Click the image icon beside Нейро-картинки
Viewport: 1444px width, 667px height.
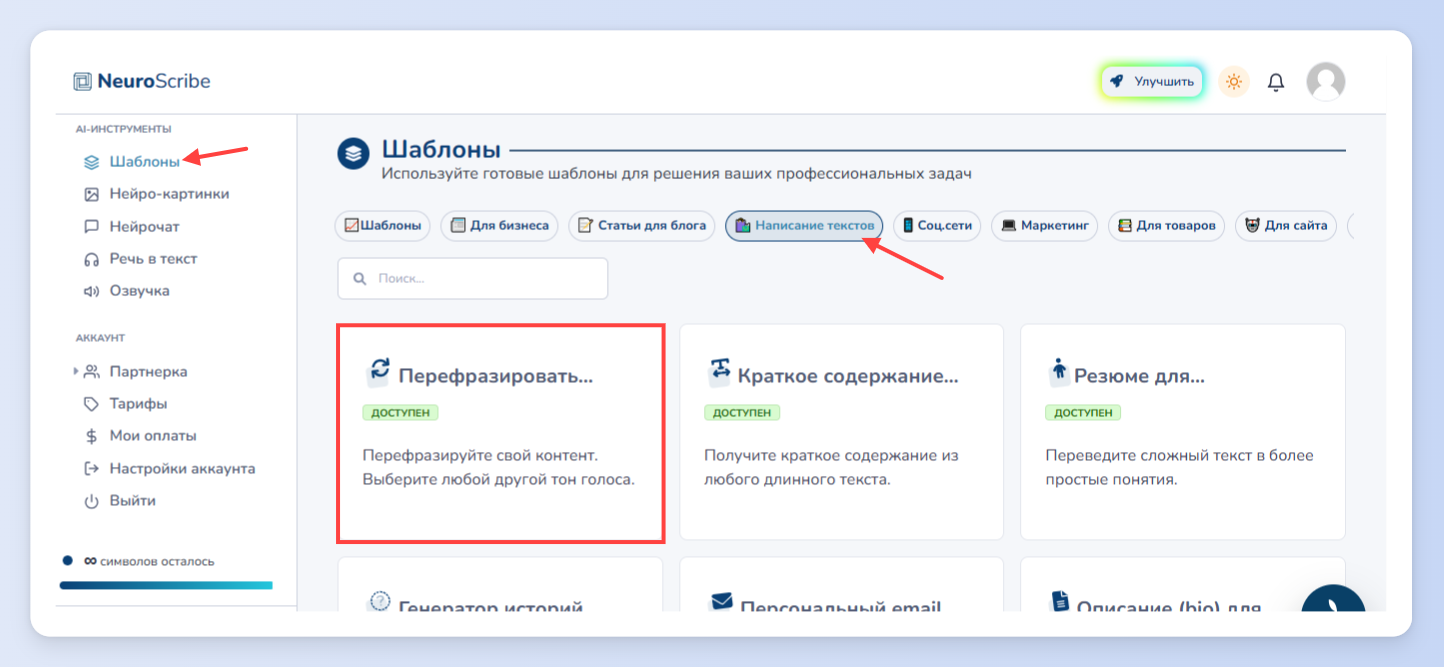coord(91,194)
